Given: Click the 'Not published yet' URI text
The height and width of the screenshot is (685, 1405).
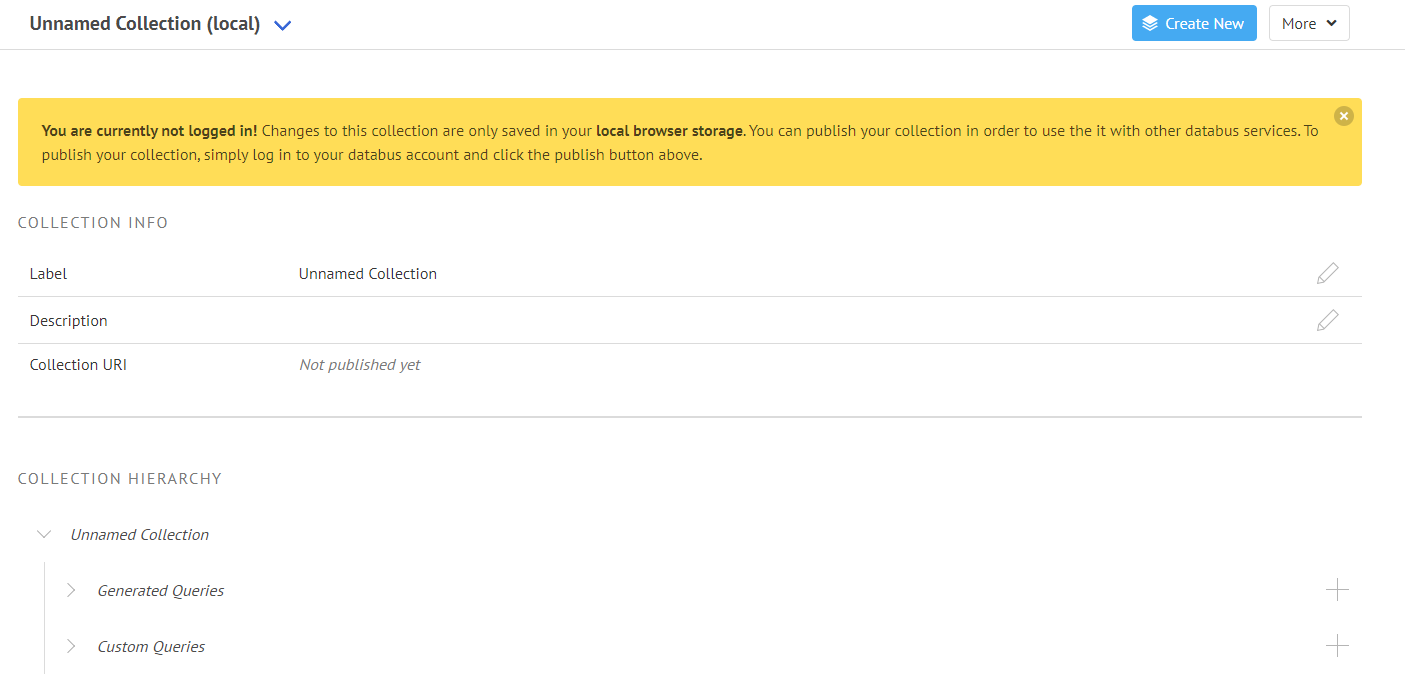Looking at the screenshot, I should point(360,365).
